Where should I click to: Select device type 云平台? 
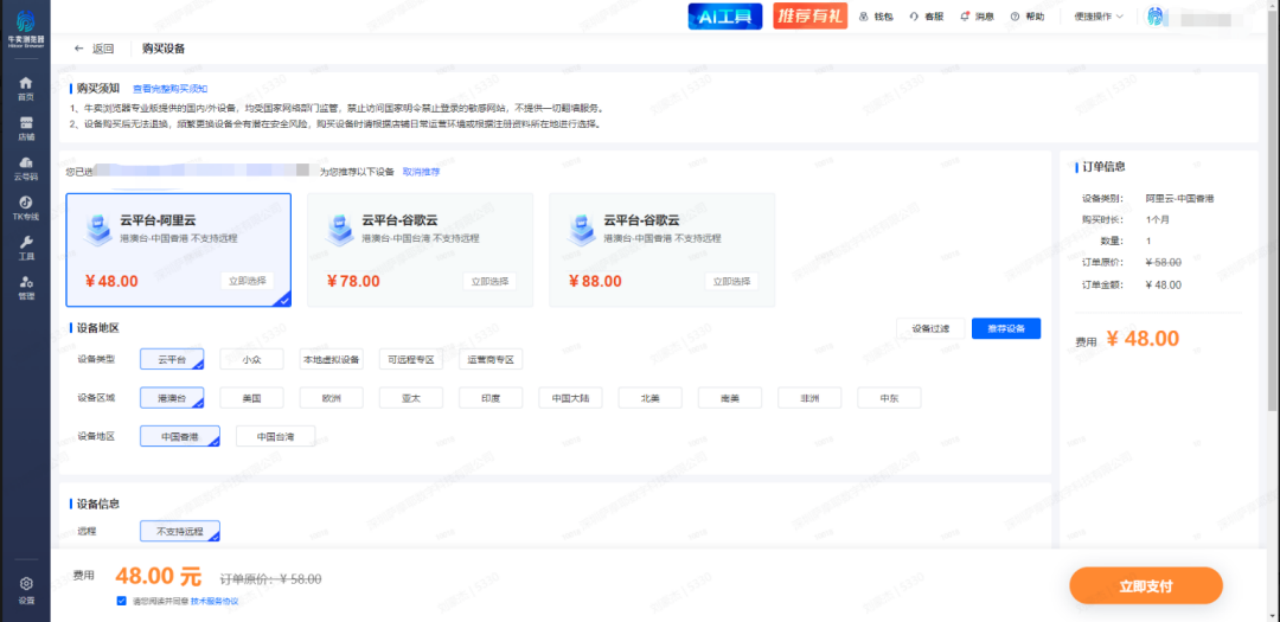point(172,359)
